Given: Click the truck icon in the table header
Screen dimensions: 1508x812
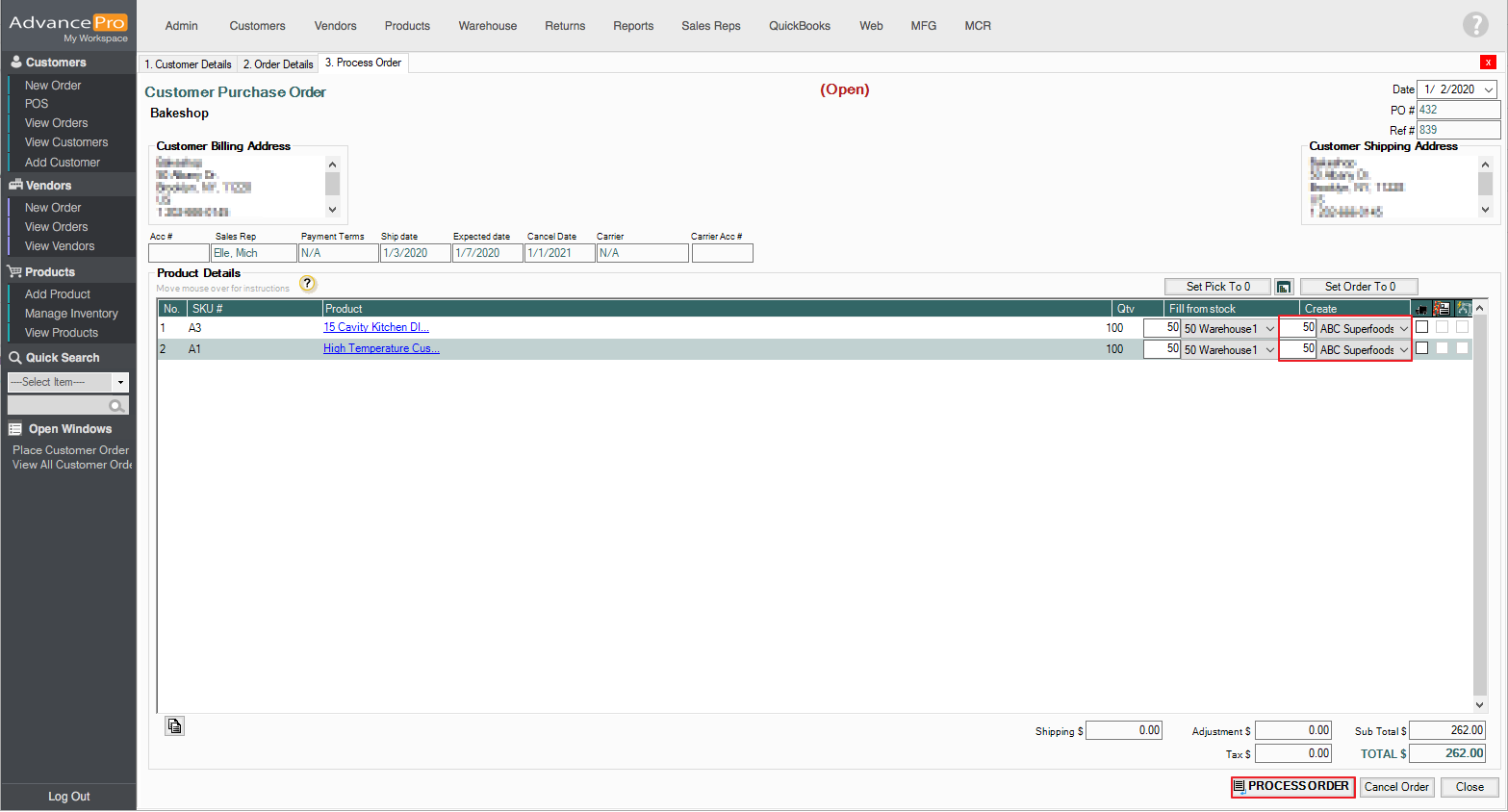Looking at the screenshot, I should coord(1421,309).
